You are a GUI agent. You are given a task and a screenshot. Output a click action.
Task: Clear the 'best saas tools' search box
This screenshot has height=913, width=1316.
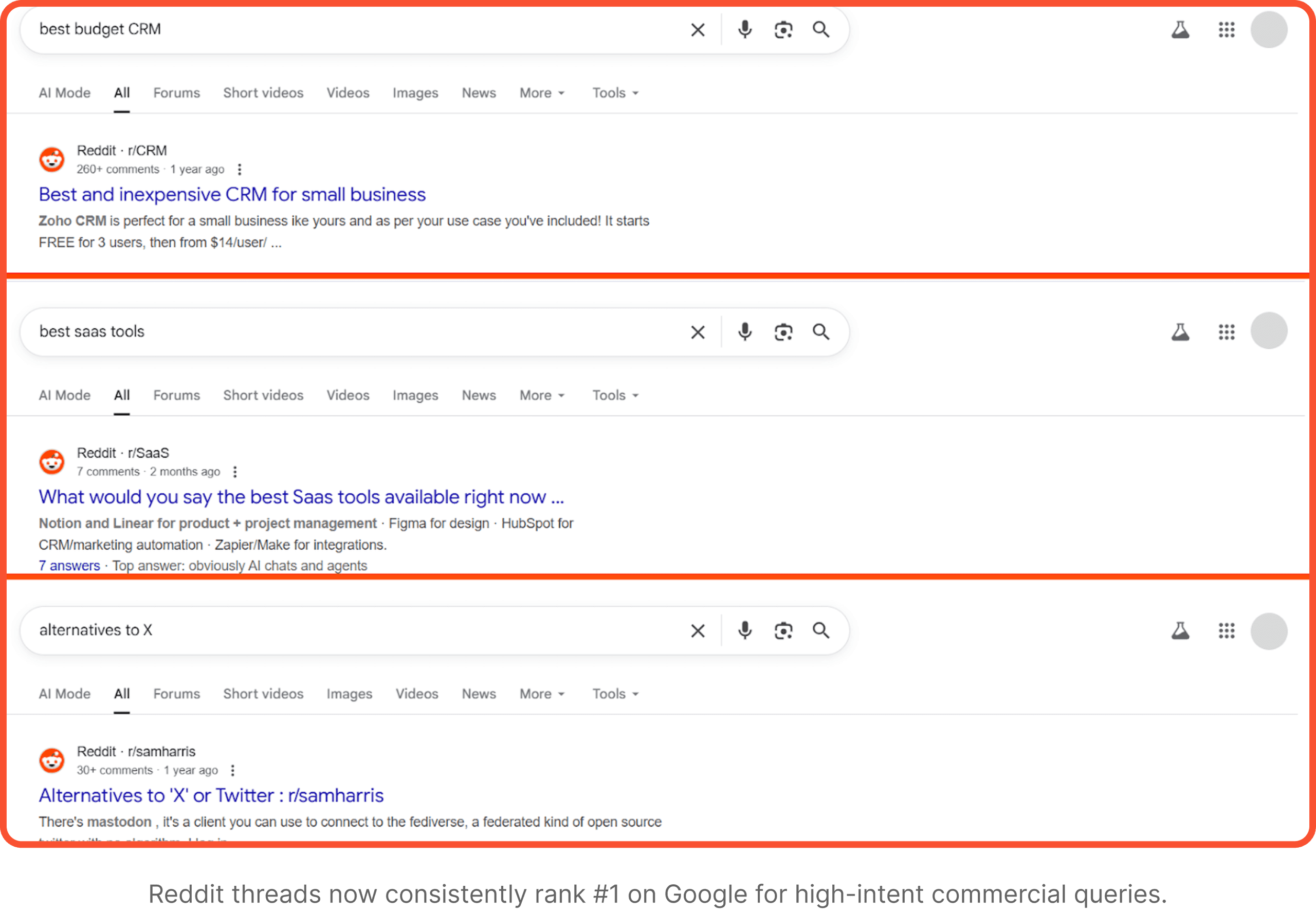point(697,332)
